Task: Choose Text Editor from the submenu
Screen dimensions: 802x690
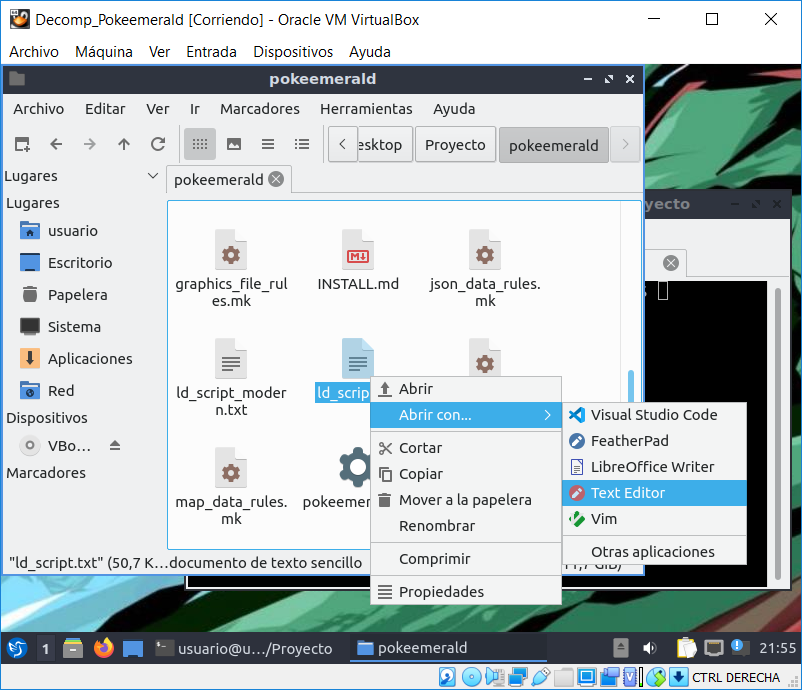Action: coord(627,492)
